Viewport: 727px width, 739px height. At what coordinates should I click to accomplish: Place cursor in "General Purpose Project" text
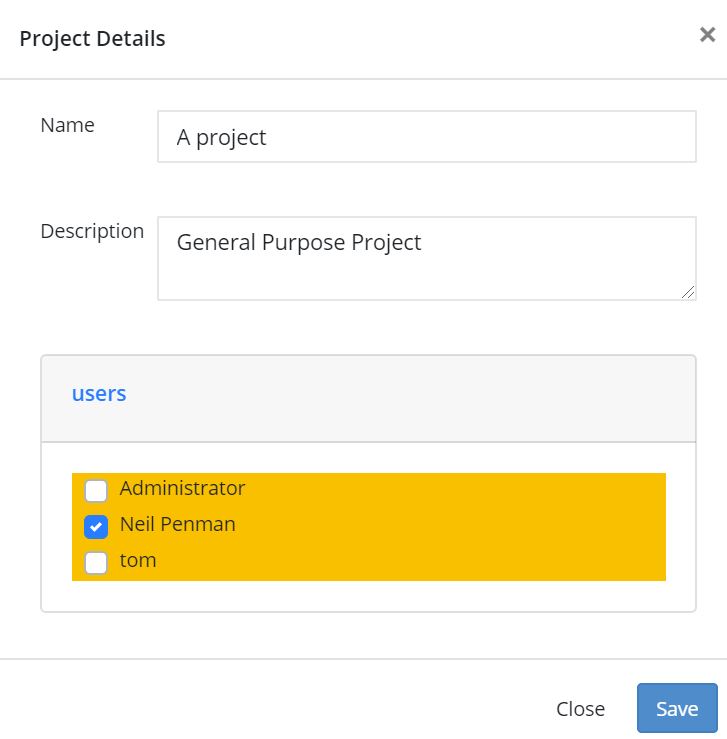(299, 242)
